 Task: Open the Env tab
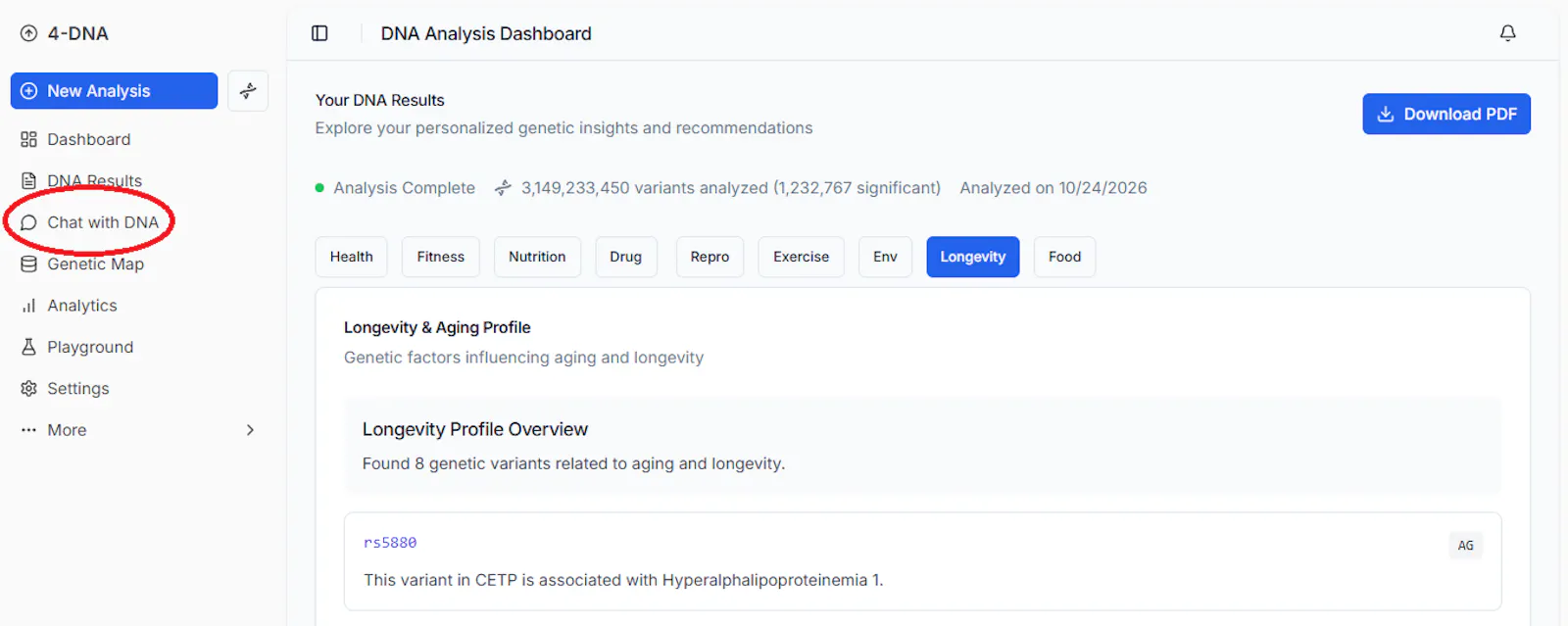(885, 257)
